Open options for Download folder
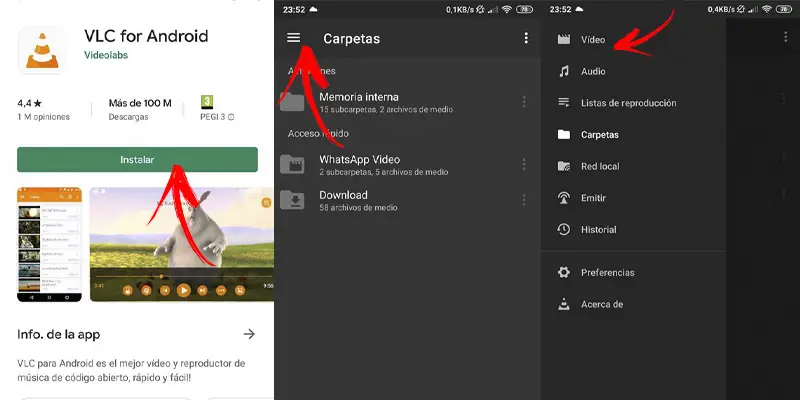Screen dimensions: 800x400 click(523, 200)
